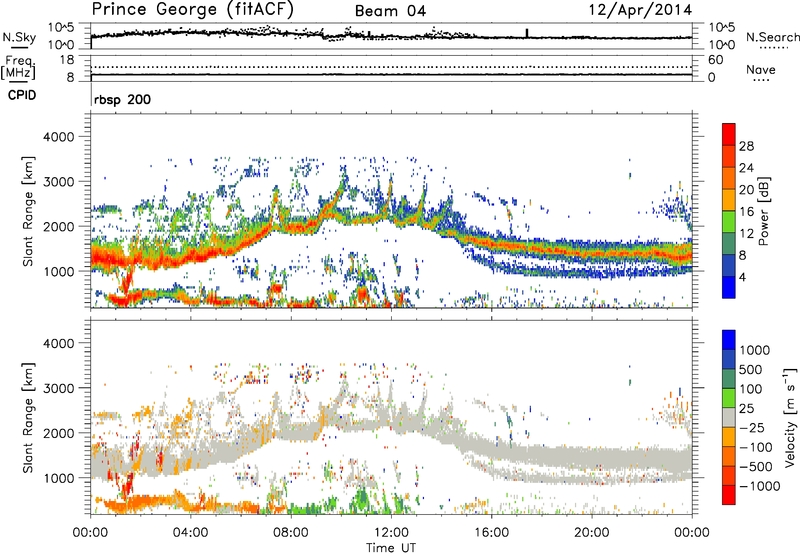800x554 pixels.
Task: Click the 'Power [dB]' colorbar label
Action: 763,211
